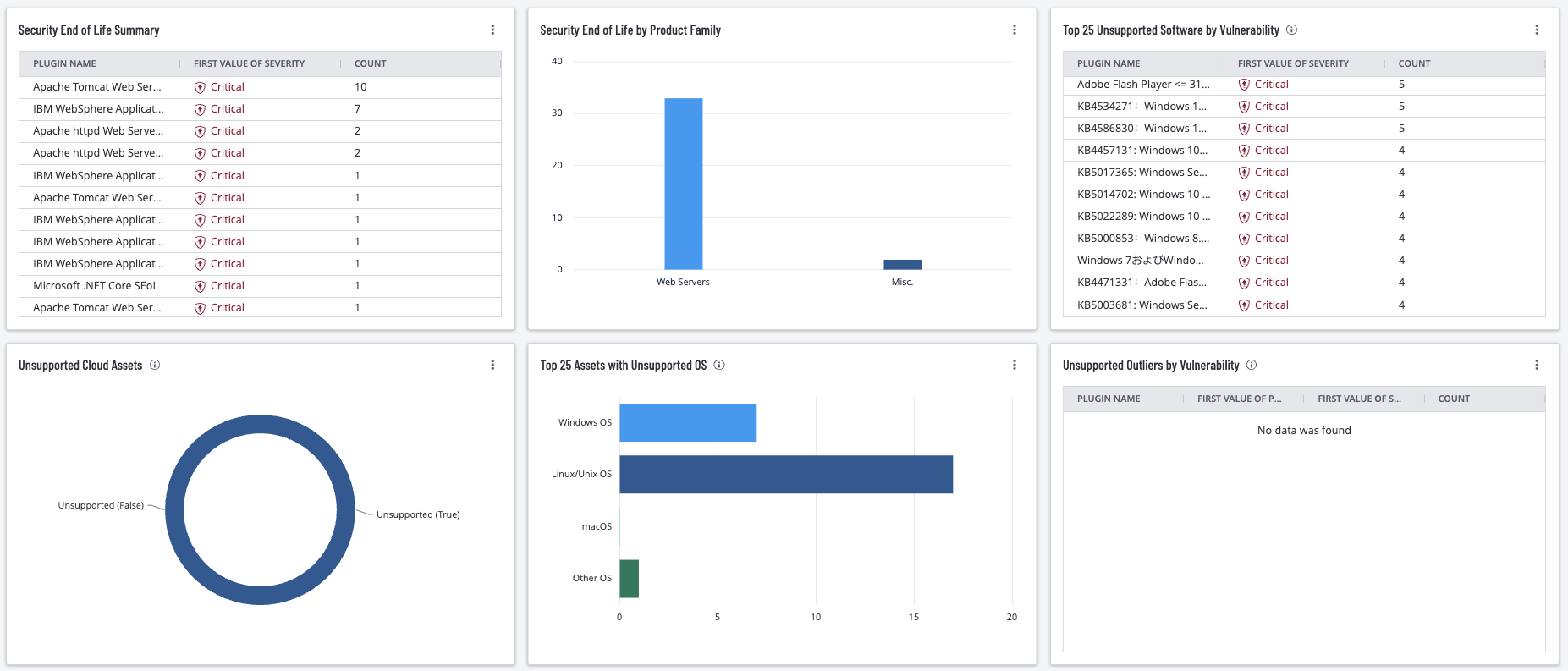Screen dimensions: 1568x671
Task: Click KB4534271 Windows plugin name
Action: click(x=1142, y=107)
